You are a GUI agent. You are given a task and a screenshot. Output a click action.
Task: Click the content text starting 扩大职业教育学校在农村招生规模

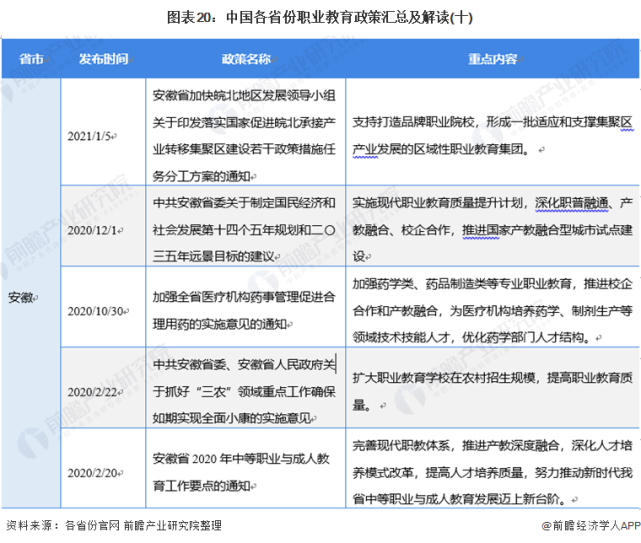493,391
